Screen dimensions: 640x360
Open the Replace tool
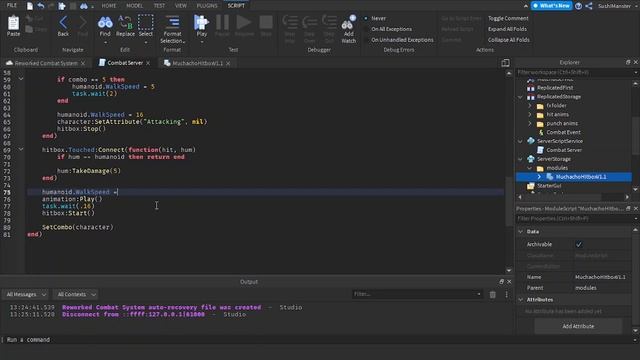pyautogui.click(x=125, y=23)
